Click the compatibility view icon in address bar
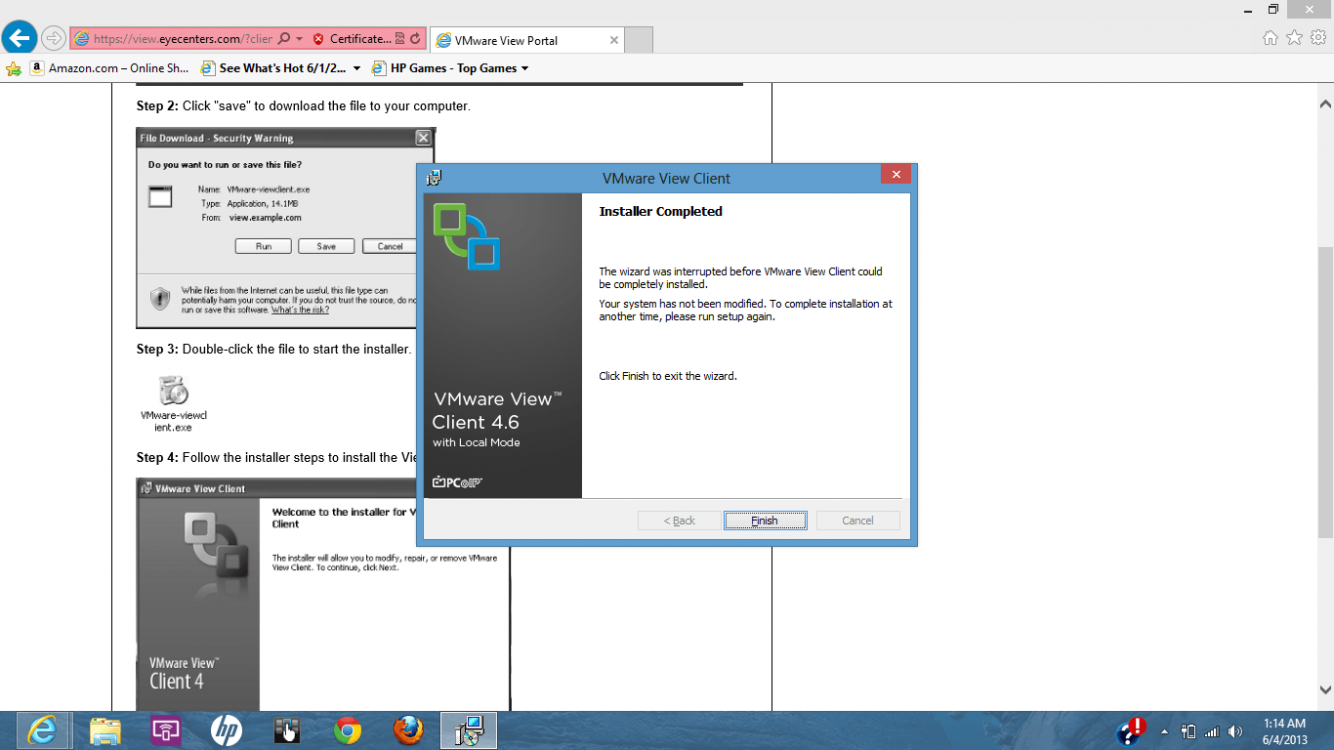The width and height of the screenshot is (1334, 750). (400, 39)
